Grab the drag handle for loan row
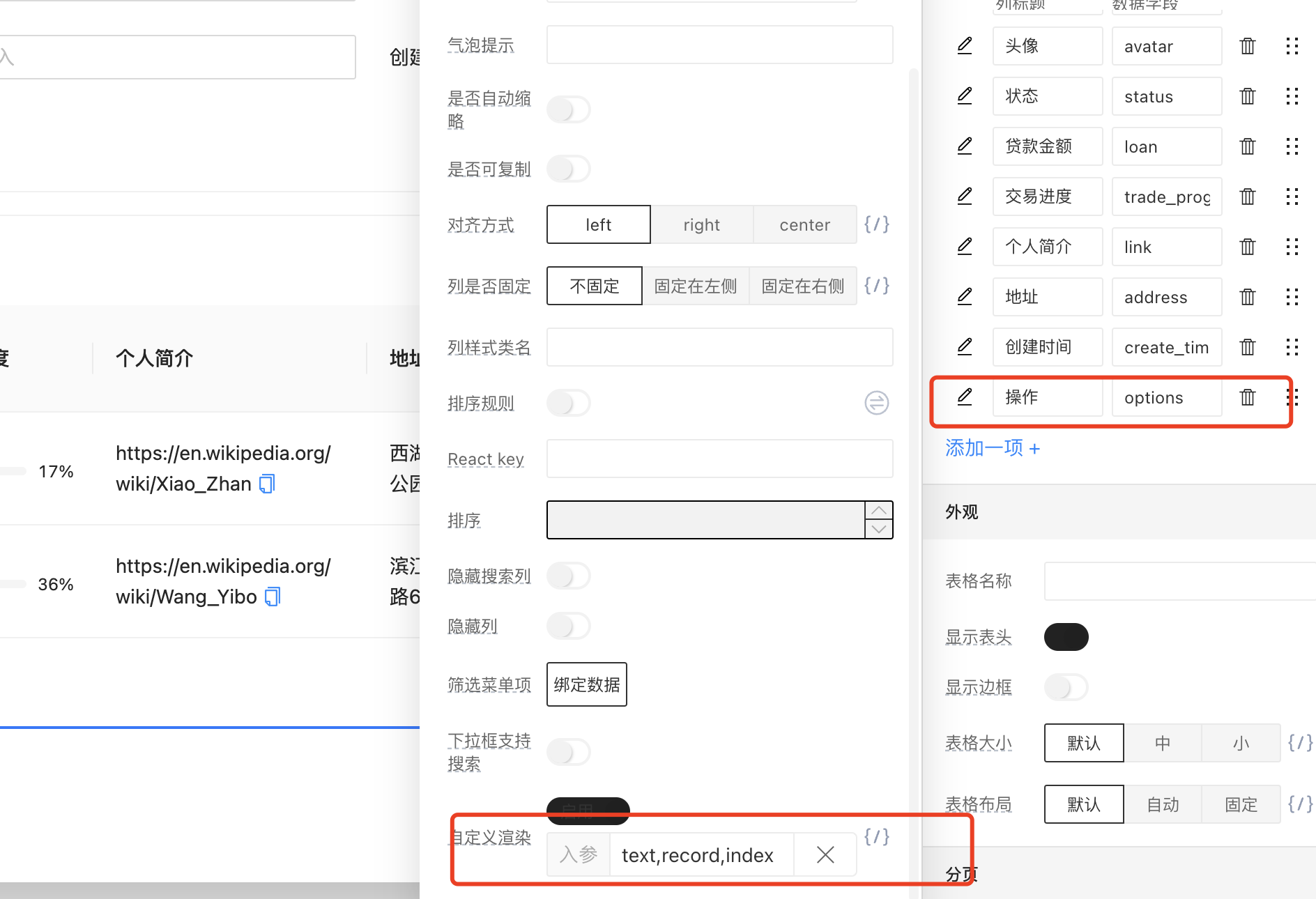Image resolution: width=1316 pixels, height=899 pixels. click(x=1292, y=146)
